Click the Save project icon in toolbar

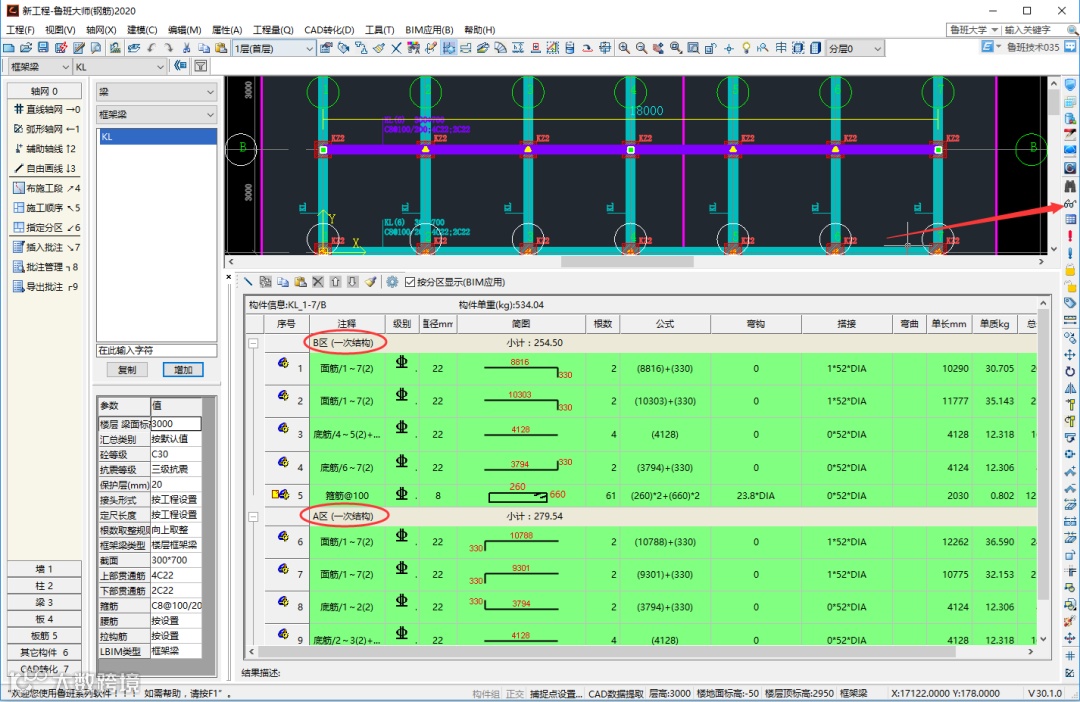pyautogui.click(x=43, y=48)
